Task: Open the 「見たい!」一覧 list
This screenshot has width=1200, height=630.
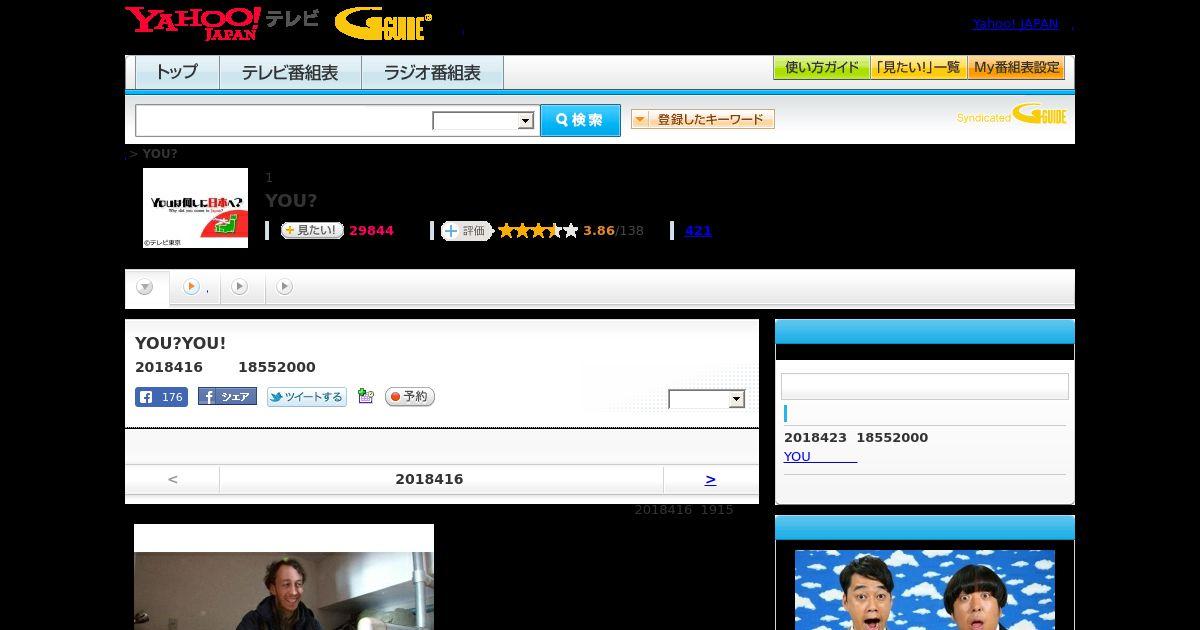Action: coord(918,68)
